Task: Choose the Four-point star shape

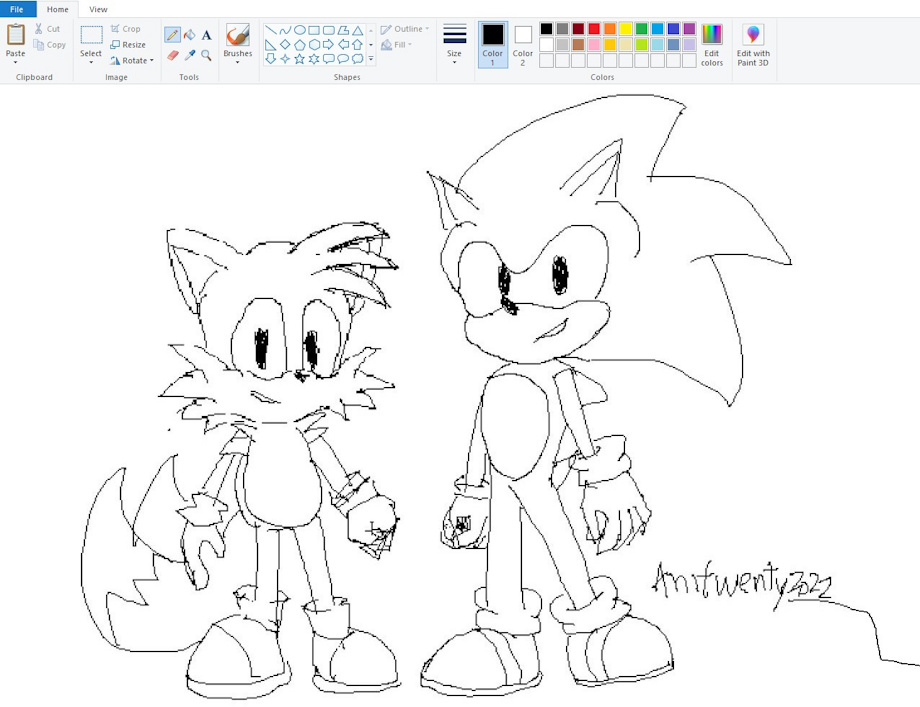Action: click(285, 59)
